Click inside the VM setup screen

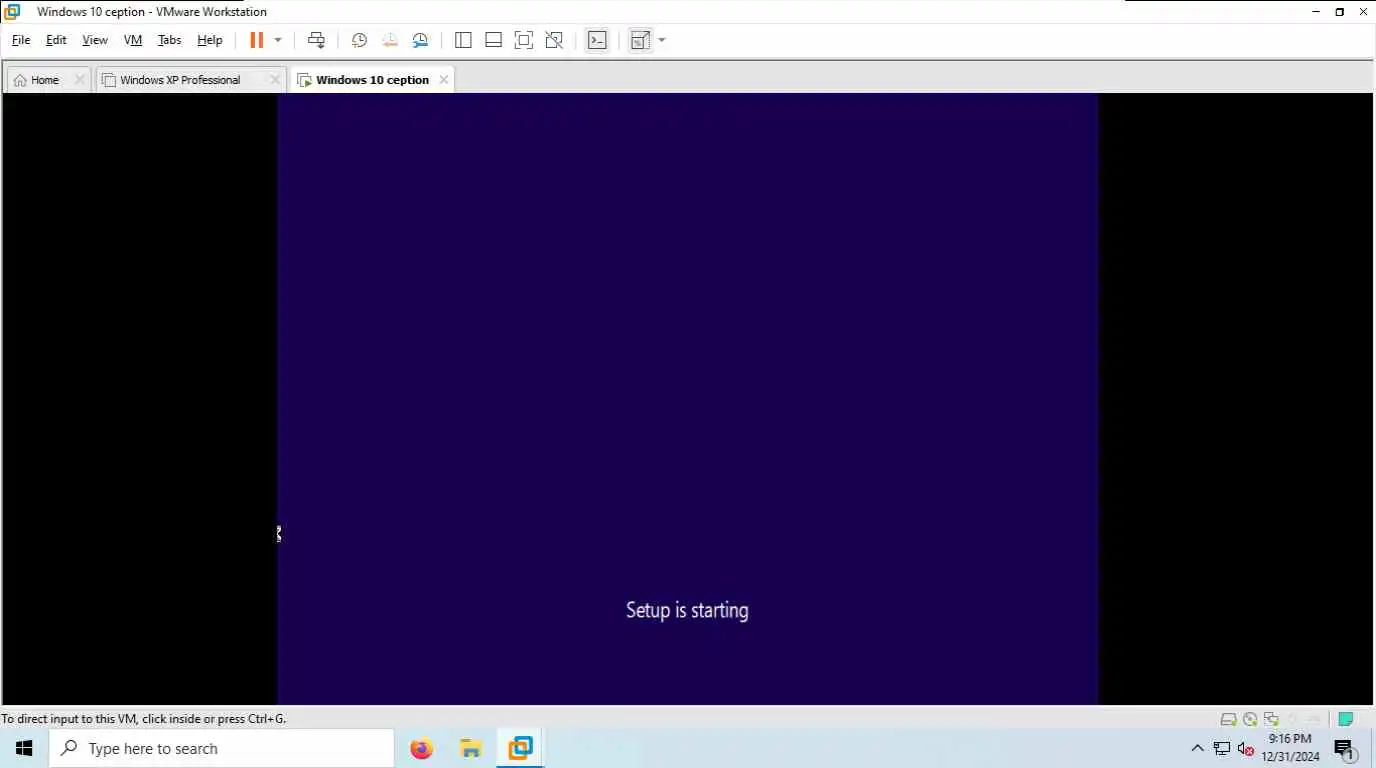pos(688,399)
